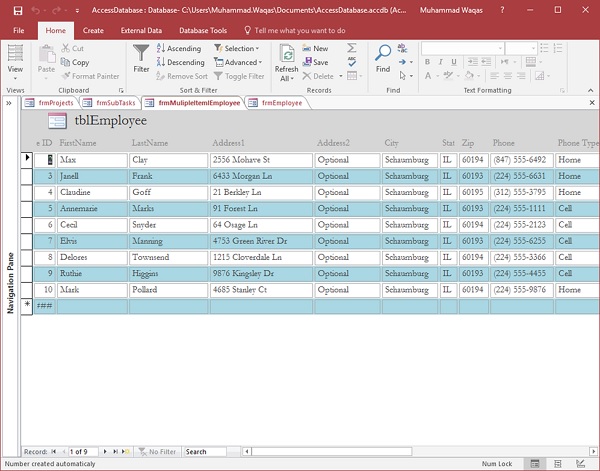Toggle bold text formatting

[426, 62]
